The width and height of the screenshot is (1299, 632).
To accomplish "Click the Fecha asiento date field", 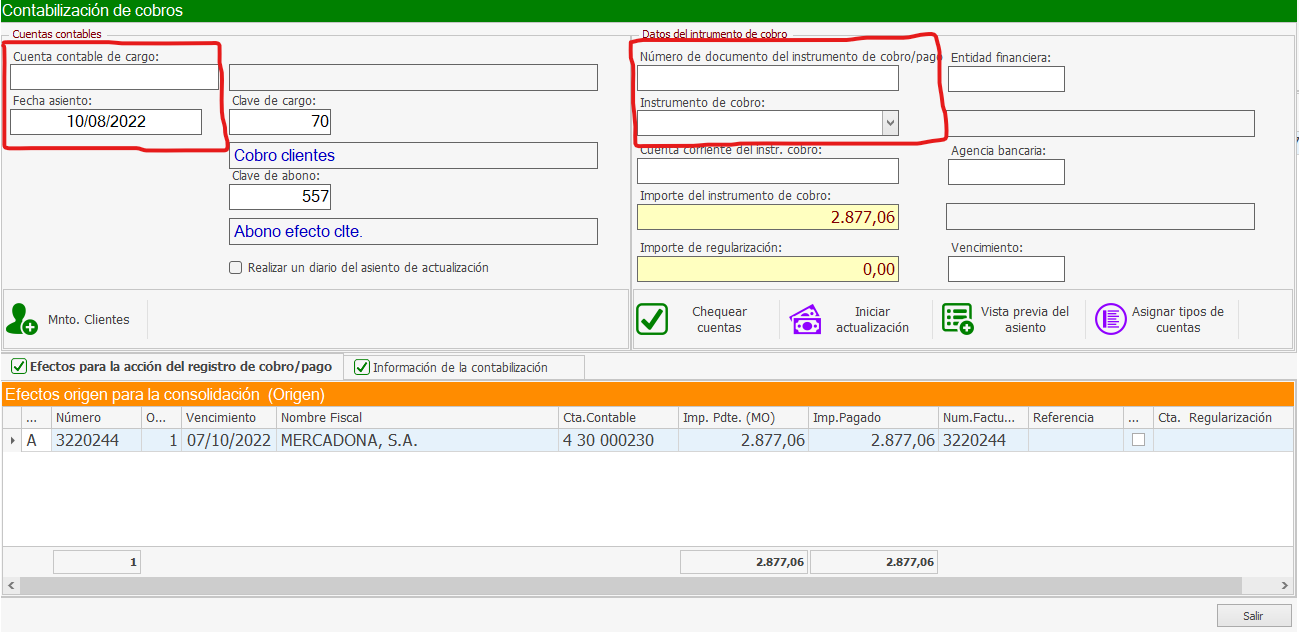I will [106, 122].
